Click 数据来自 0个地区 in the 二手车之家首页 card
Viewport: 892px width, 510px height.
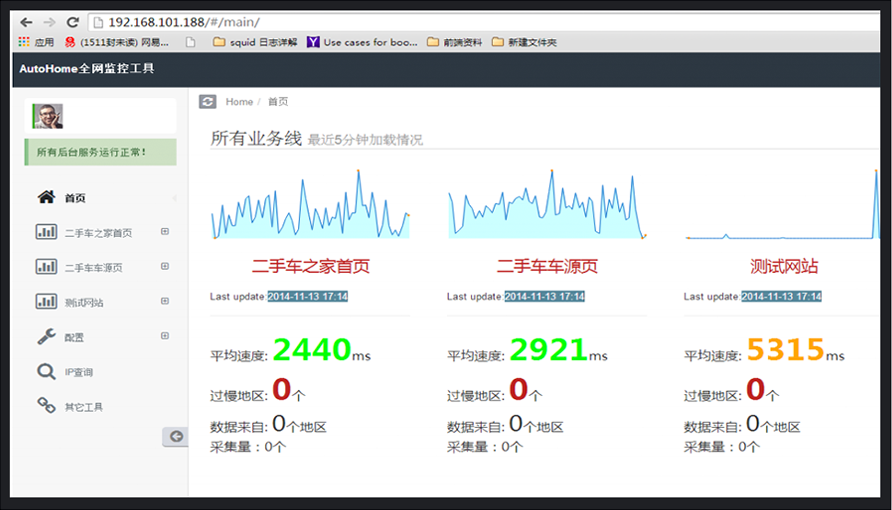269,425
